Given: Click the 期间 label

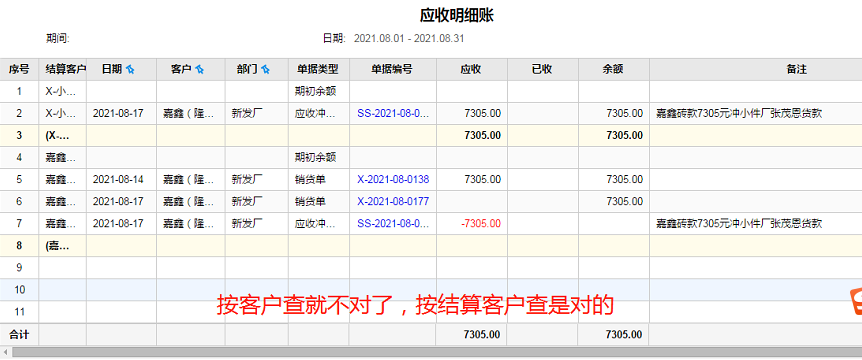Looking at the screenshot, I should [x=57, y=39].
